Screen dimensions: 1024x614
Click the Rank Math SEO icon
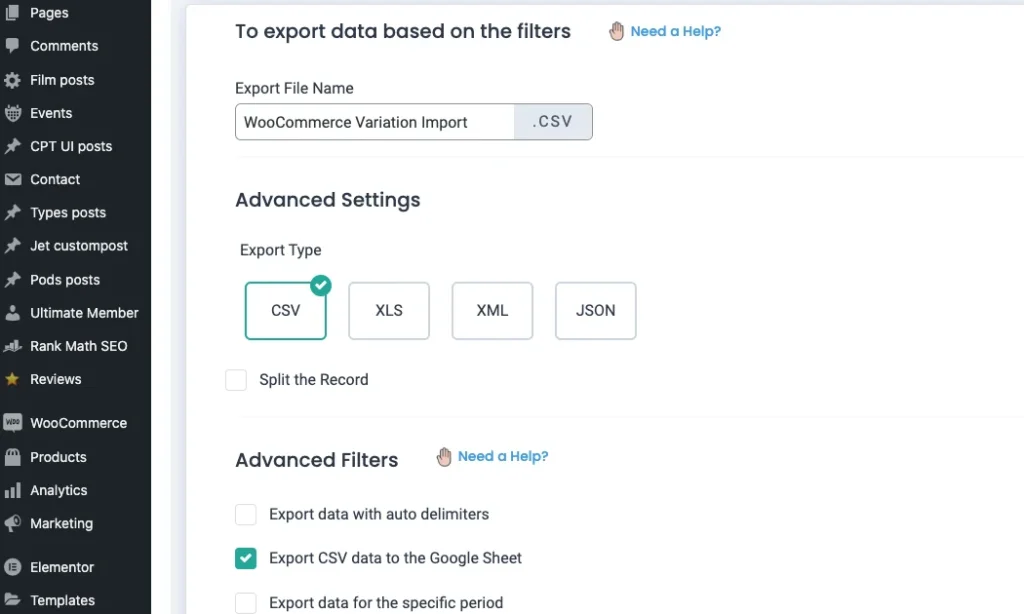(13, 346)
